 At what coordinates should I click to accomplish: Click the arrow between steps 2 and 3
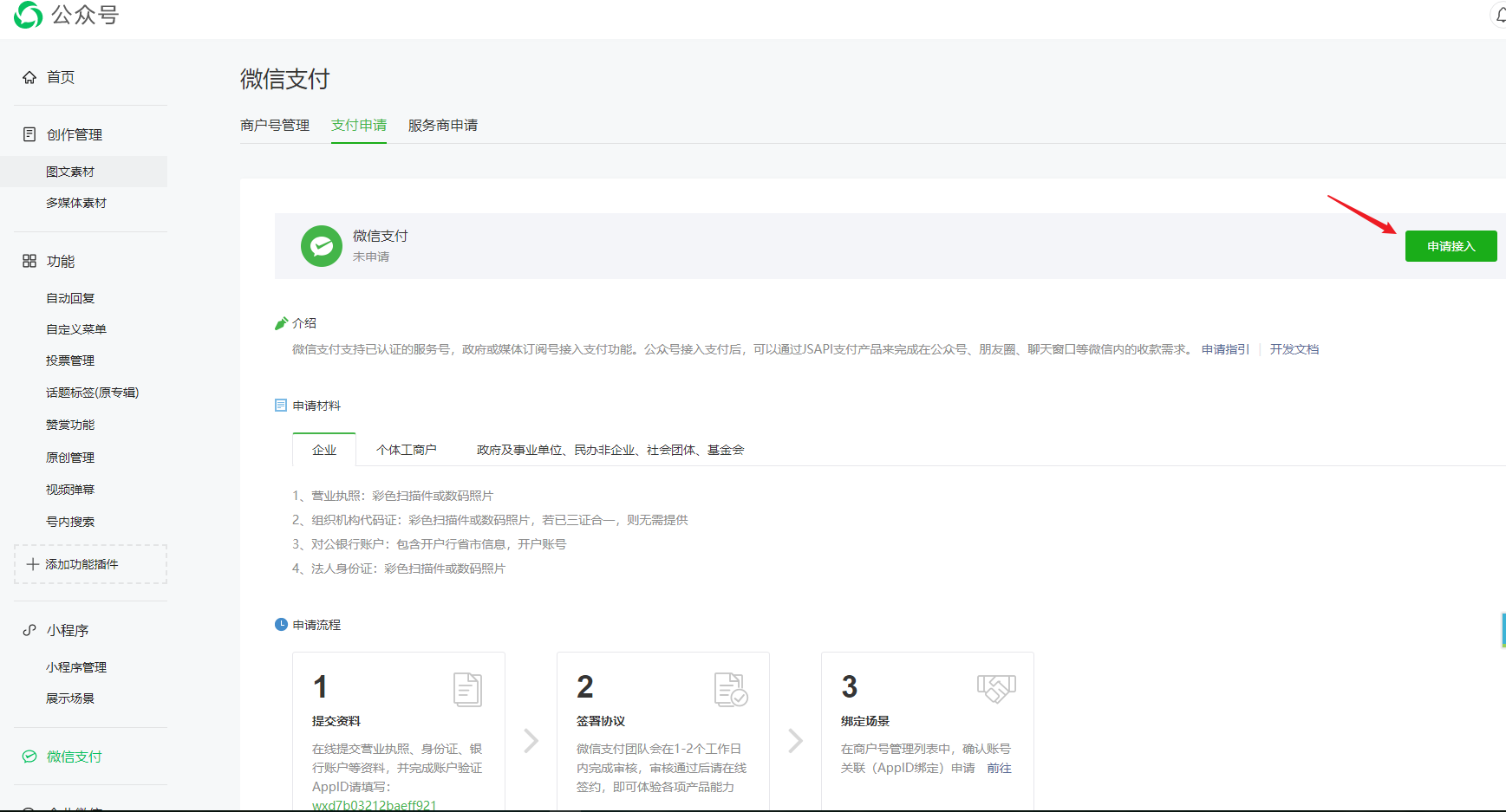(x=795, y=741)
